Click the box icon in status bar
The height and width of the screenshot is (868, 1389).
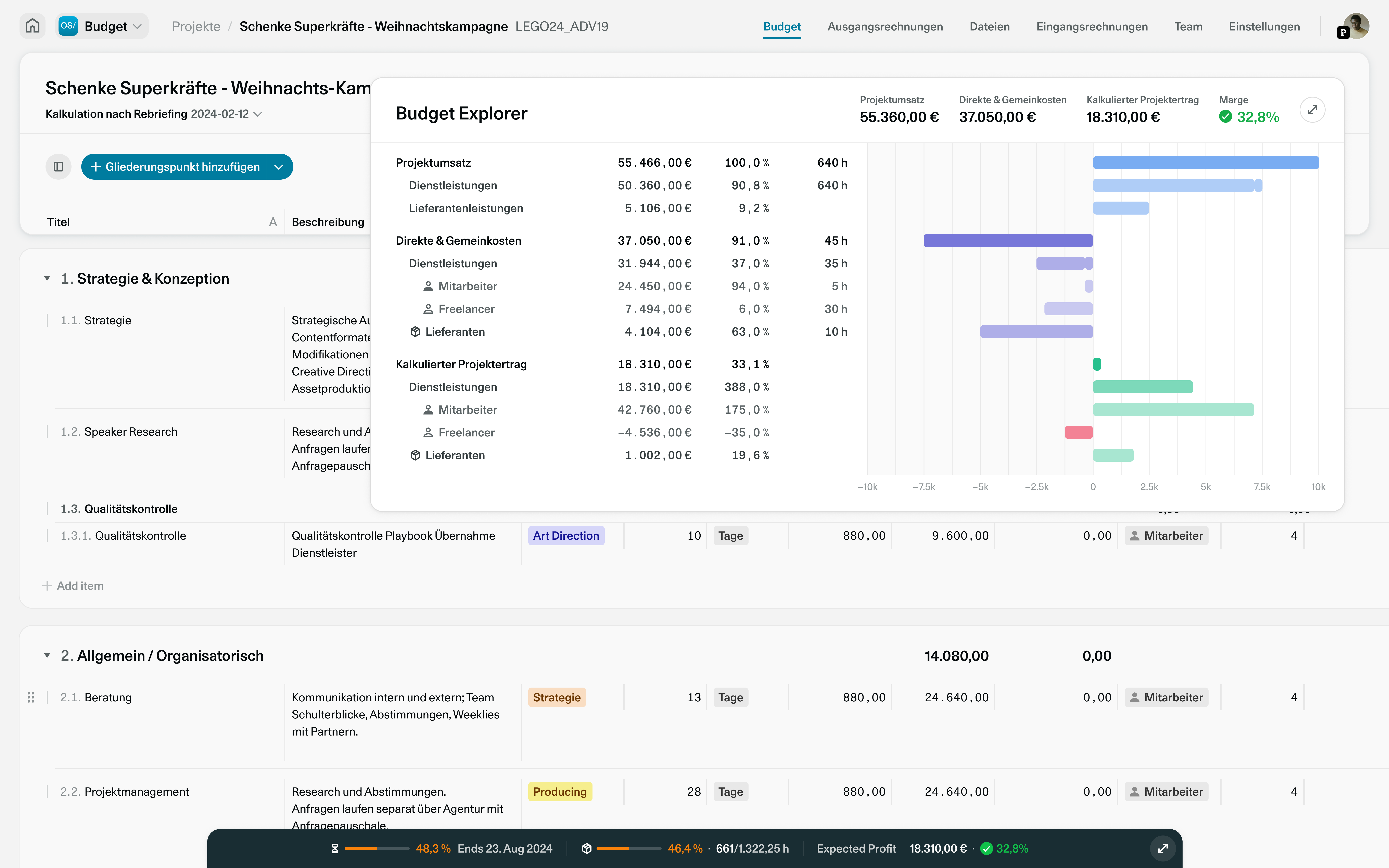point(587,848)
